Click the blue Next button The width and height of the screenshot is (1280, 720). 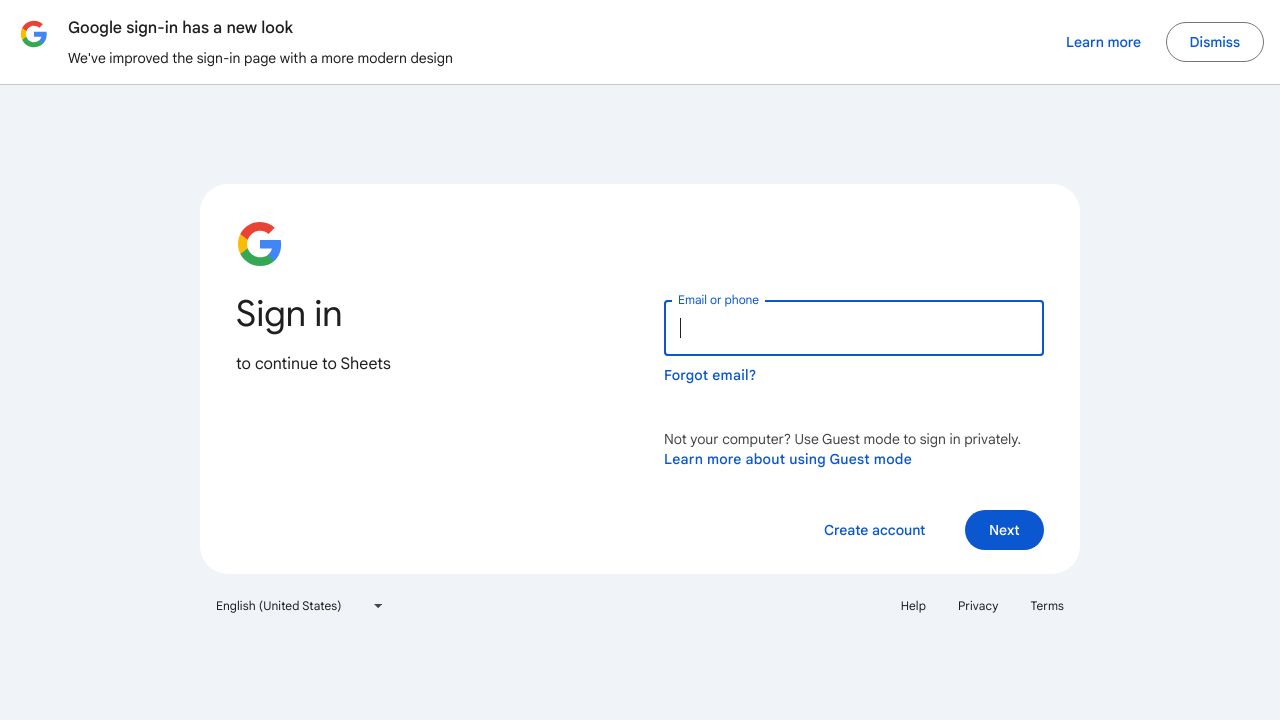click(x=1004, y=530)
